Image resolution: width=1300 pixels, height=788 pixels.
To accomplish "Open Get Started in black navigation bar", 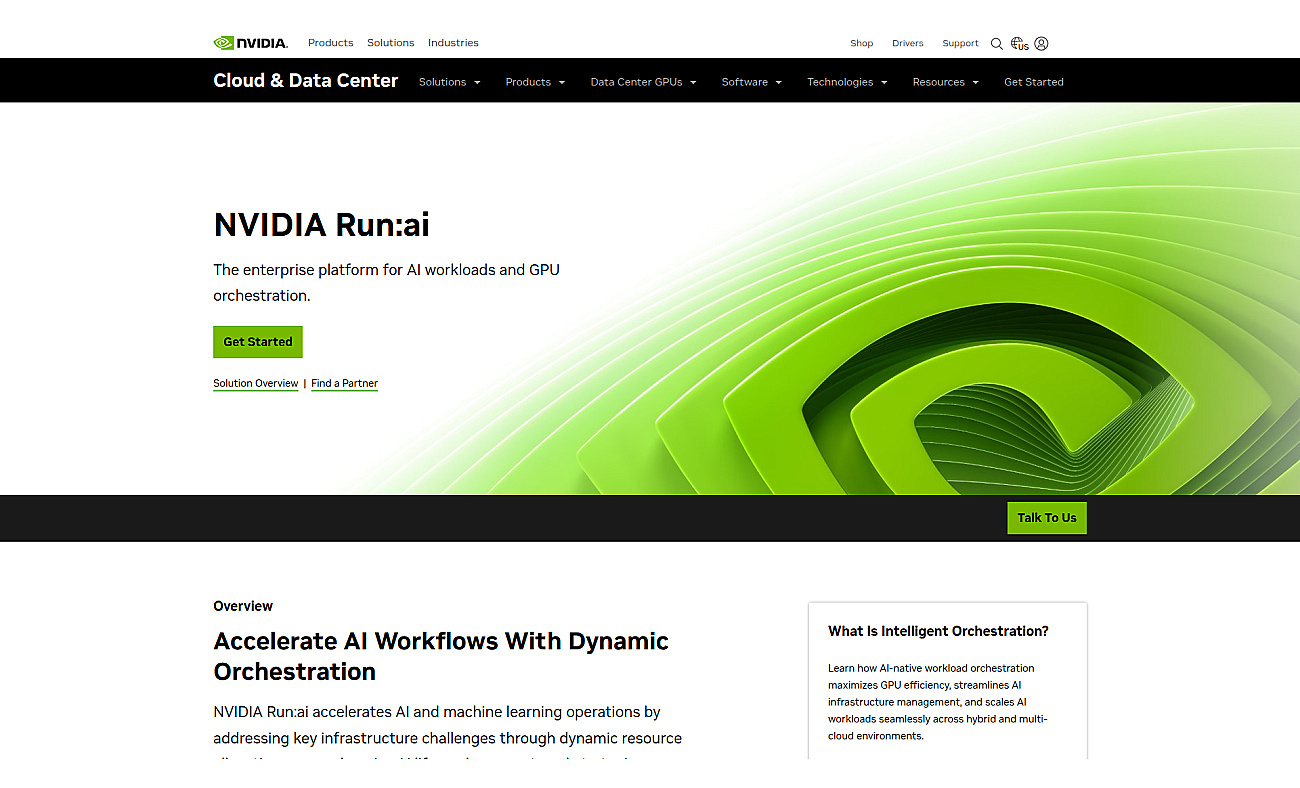I will 1034,82.
